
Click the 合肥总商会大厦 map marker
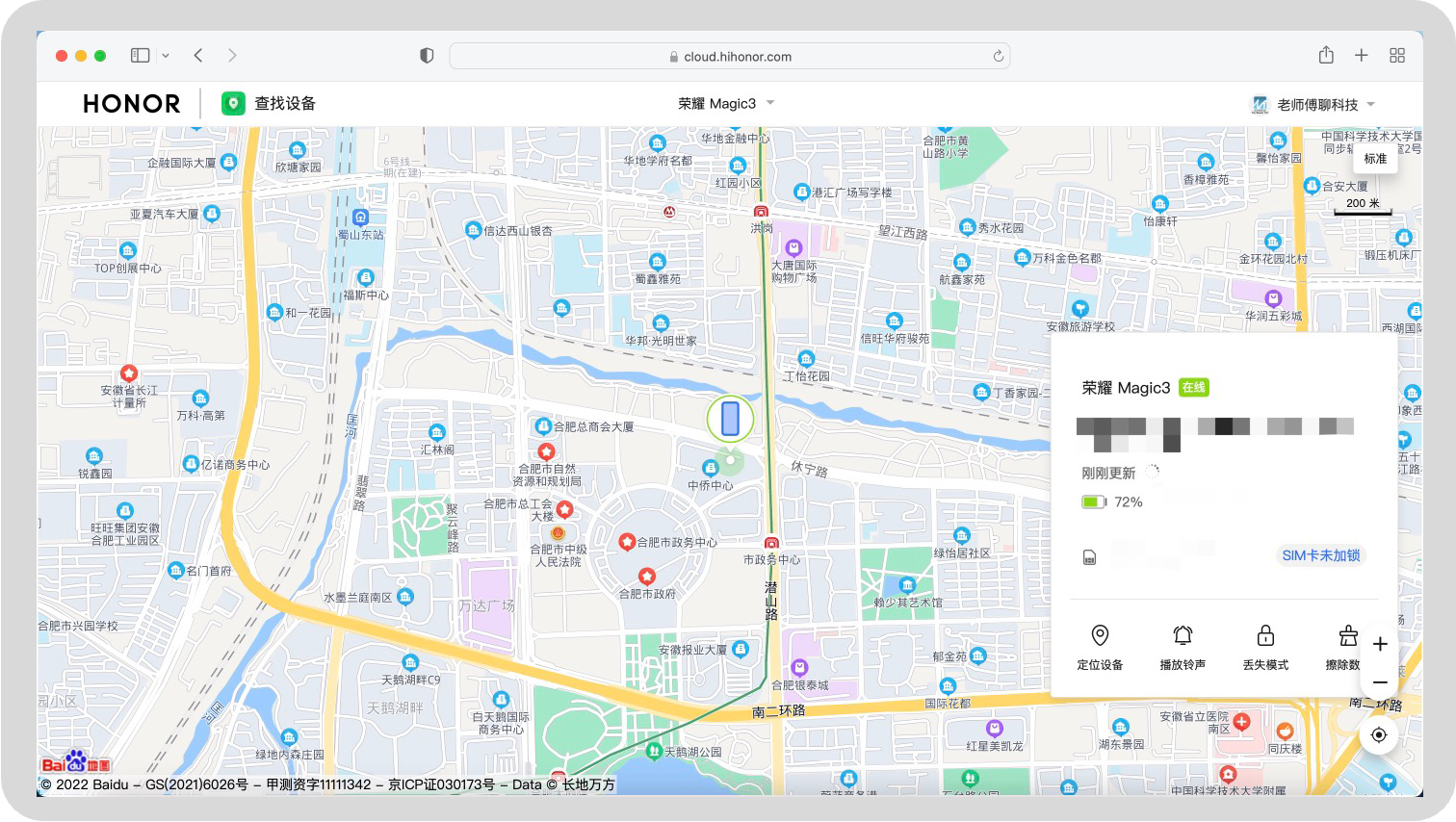pos(543,425)
